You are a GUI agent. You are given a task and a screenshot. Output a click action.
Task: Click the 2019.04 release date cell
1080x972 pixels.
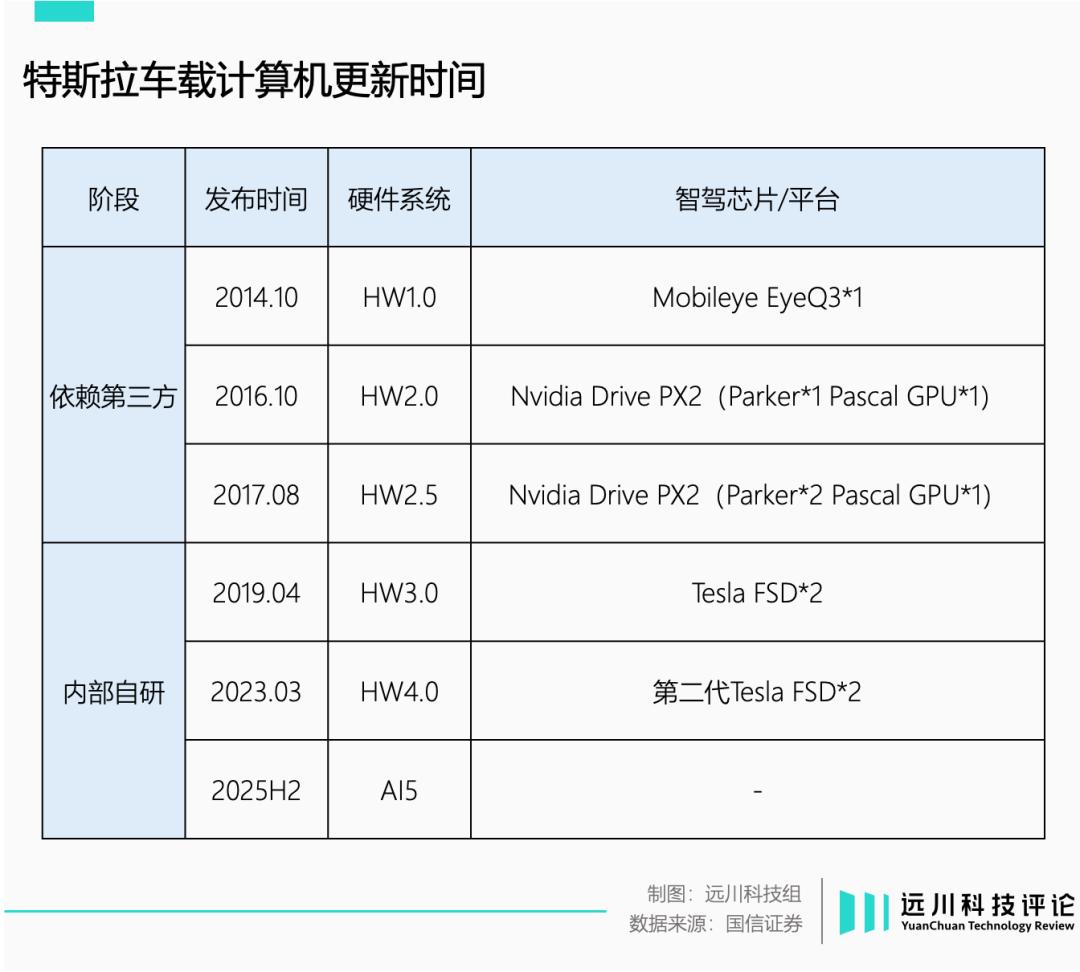[256, 592]
